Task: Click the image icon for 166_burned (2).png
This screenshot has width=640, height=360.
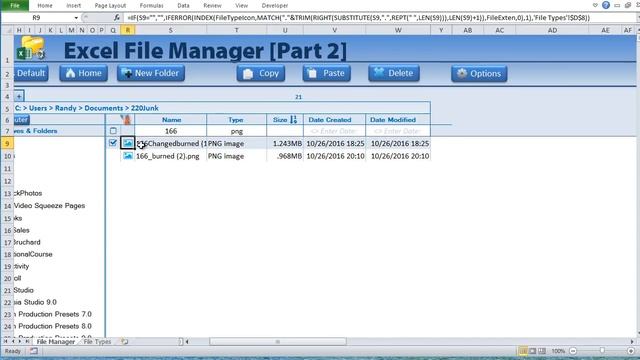Action: 128,156
